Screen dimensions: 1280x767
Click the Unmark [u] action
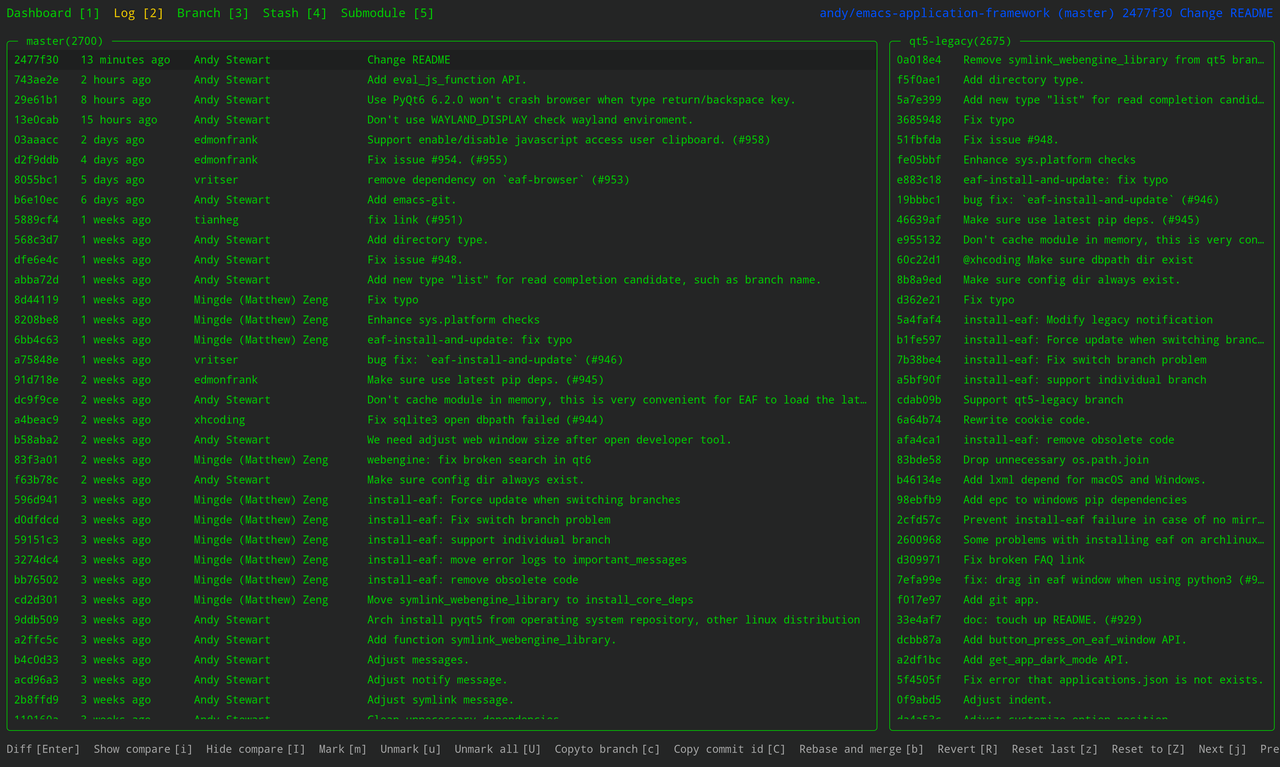[410, 749]
